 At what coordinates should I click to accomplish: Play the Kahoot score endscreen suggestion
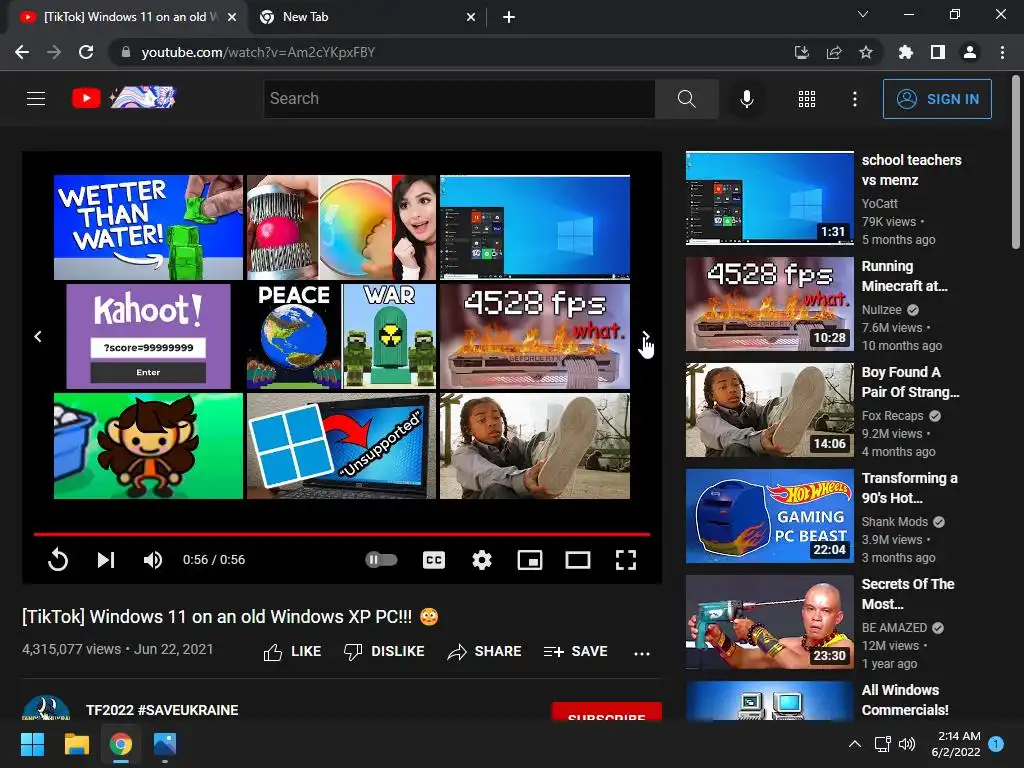(x=148, y=336)
